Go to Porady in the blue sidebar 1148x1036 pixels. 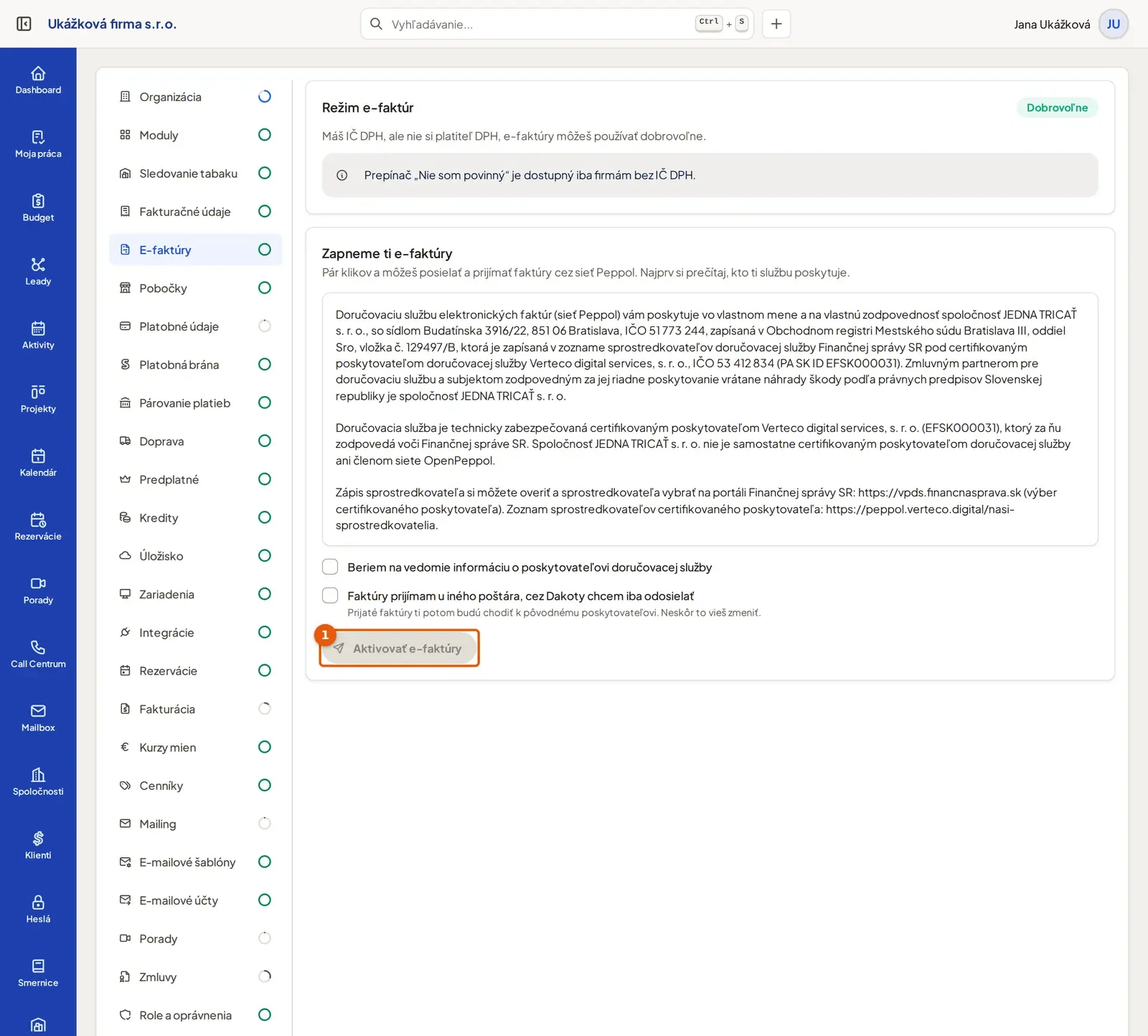[38, 591]
